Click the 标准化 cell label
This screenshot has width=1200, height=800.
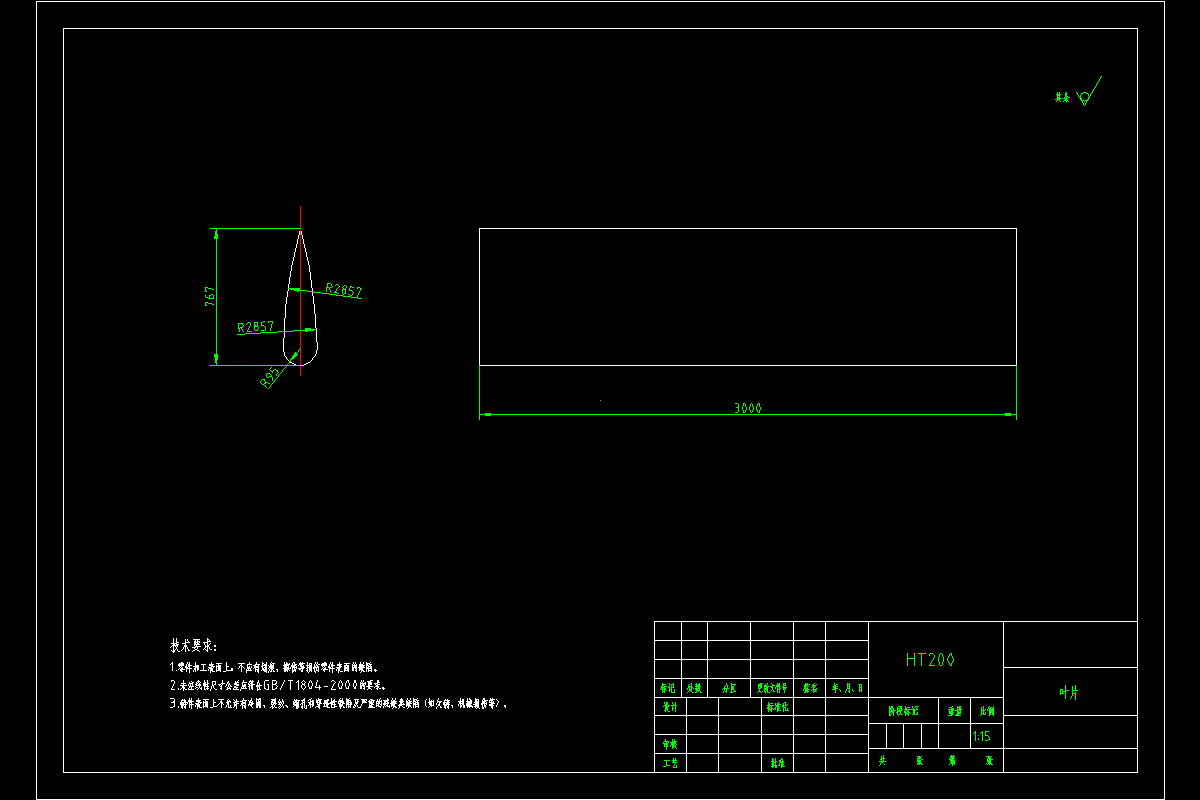(777, 706)
